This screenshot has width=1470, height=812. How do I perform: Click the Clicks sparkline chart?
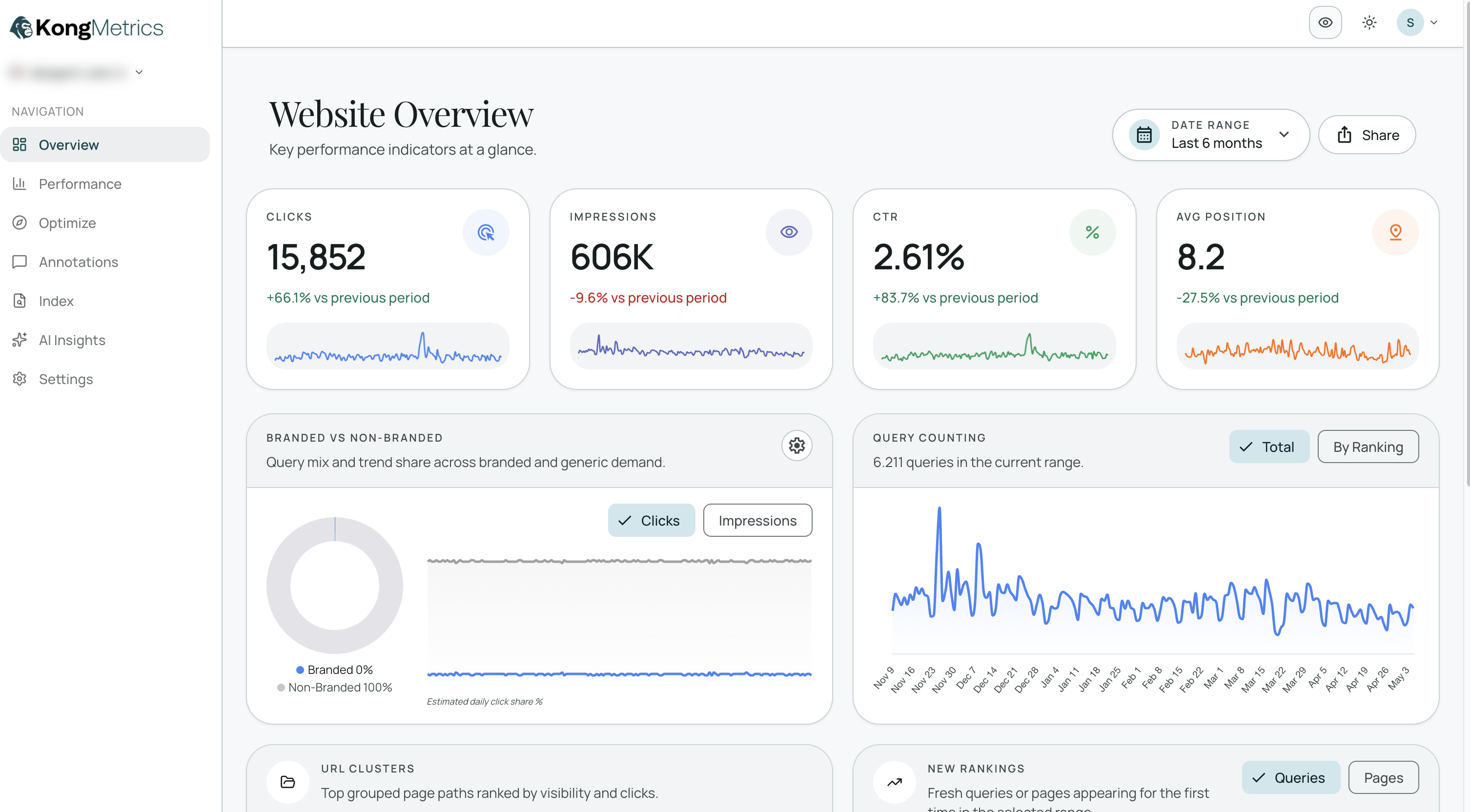(388, 346)
